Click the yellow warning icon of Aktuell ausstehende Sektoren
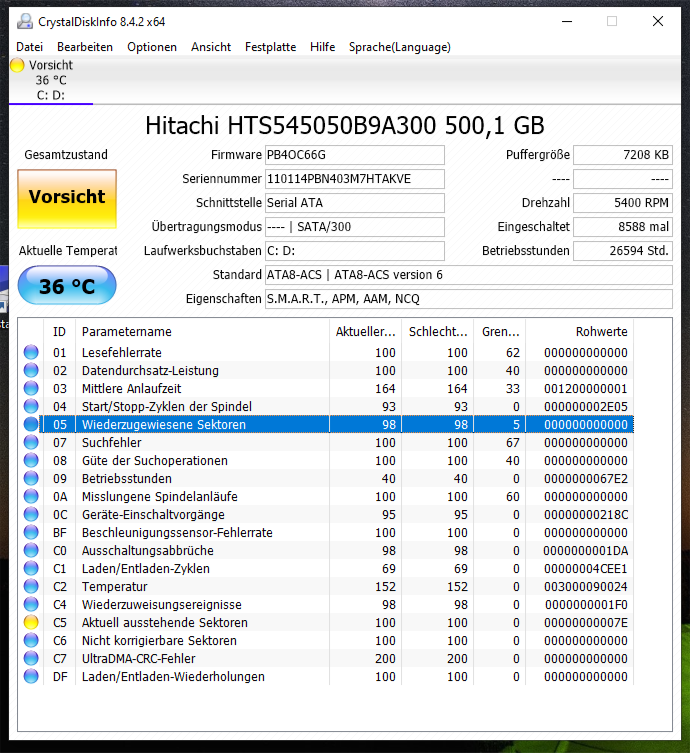This screenshot has width=690, height=753. (x=31, y=622)
